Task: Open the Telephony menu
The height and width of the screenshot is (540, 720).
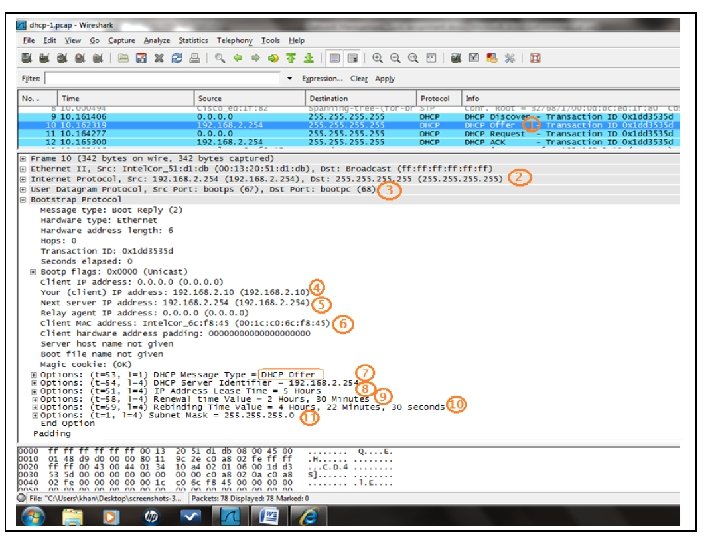Action: (x=235, y=40)
